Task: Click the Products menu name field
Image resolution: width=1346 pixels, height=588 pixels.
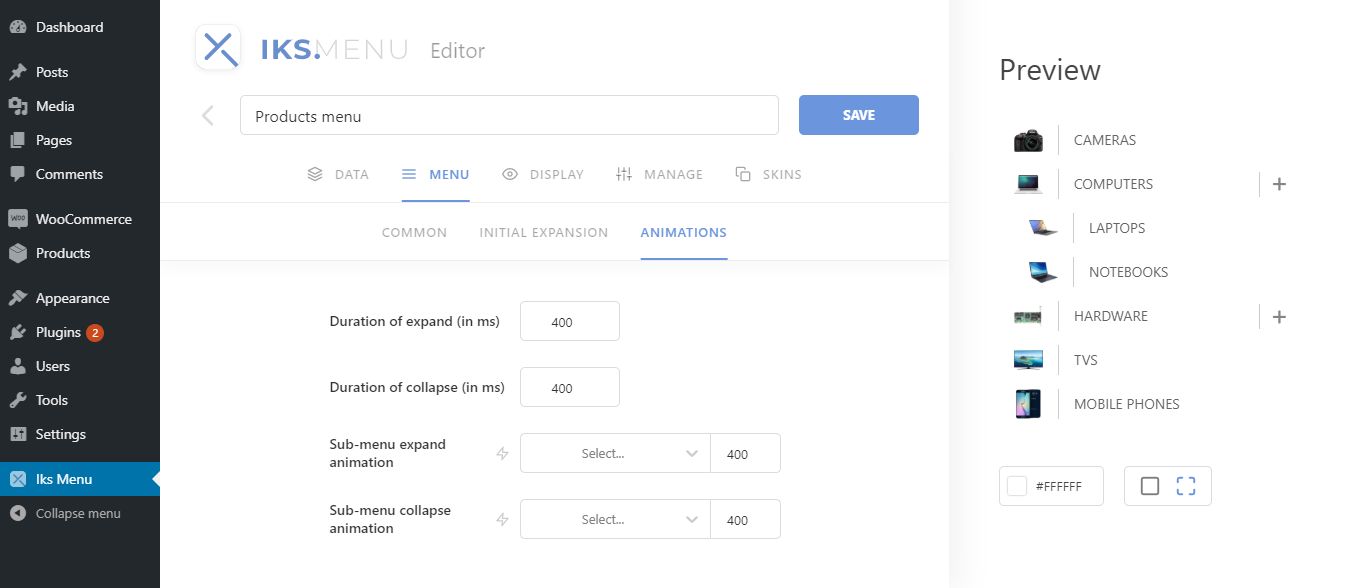Action: point(509,115)
